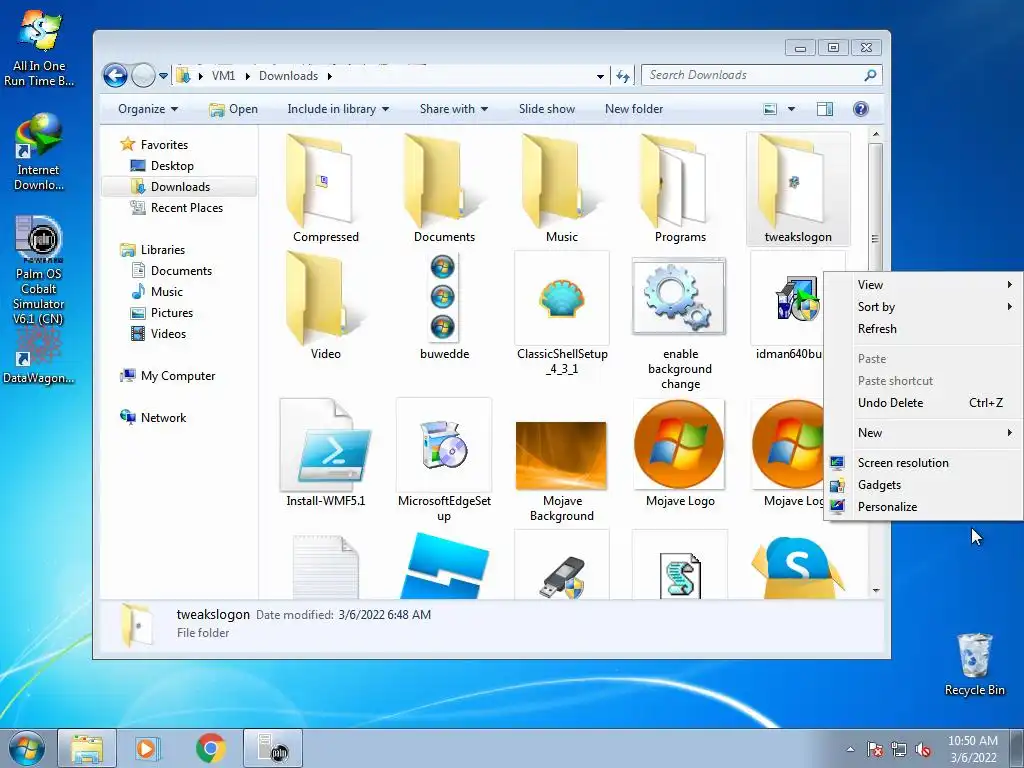Image resolution: width=1024 pixels, height=768 pixels.
Task: Open the Include in library dropdown
Action: (x=338, y=109)
